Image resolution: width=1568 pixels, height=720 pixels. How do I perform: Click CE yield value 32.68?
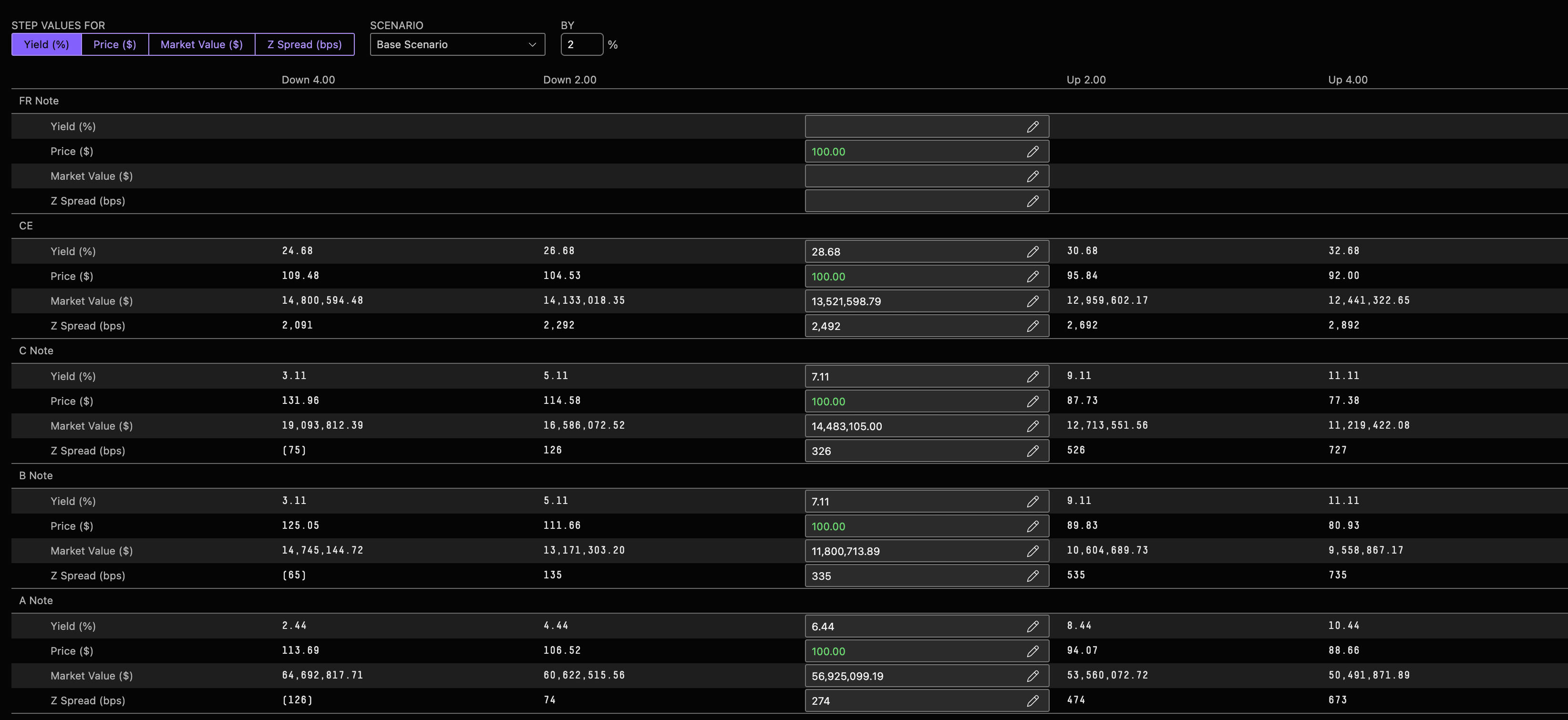pos(1344,251)
